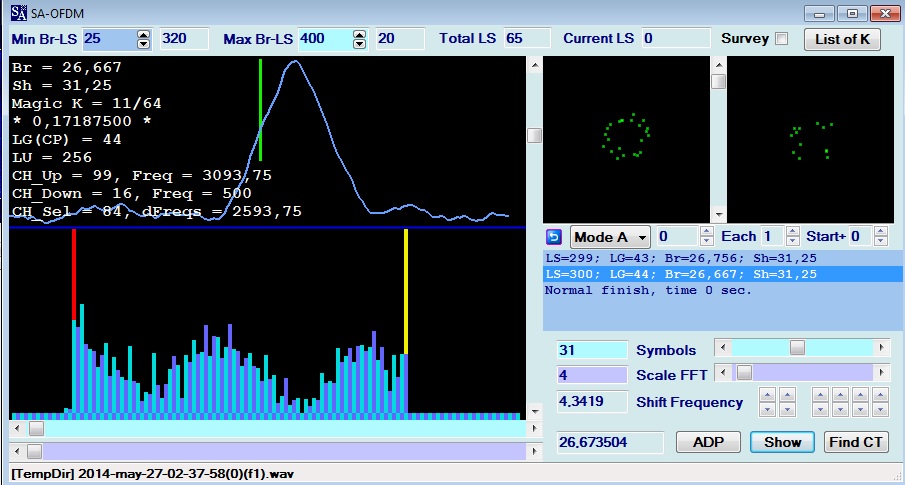This screenshot has height=485, width=905.
Task: Click the value field showing 26.673504
Action: click(610, 443)
